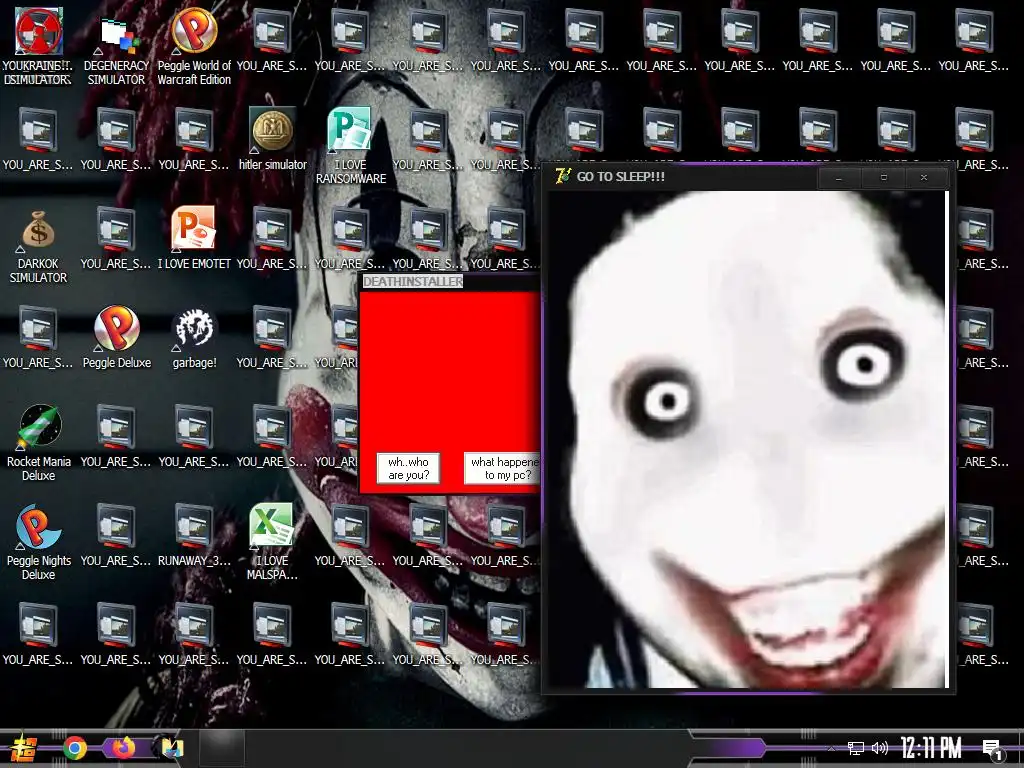Open the notification center icon
This screenshot has height=768, width=1024.
pos(993,750)
